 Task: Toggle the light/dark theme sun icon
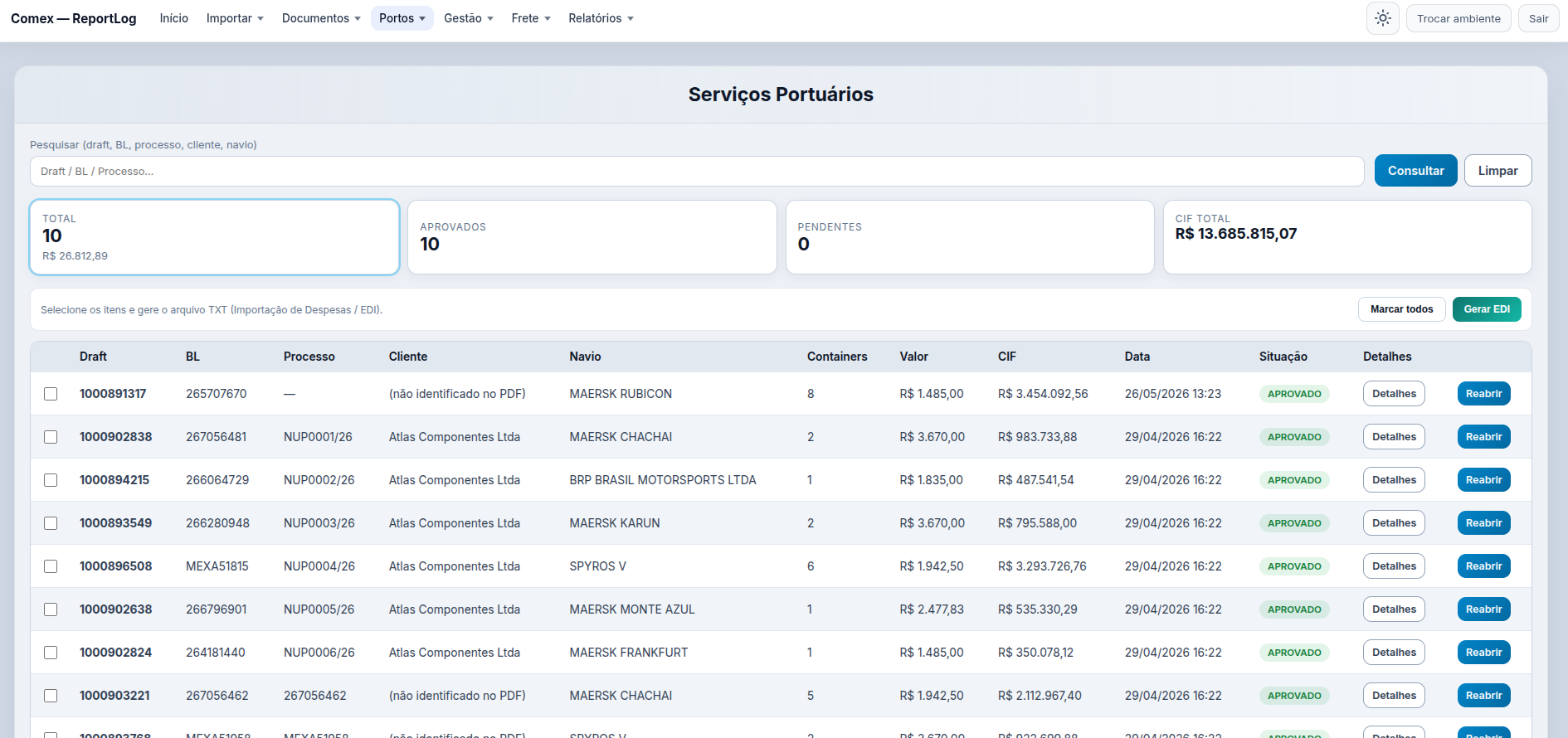(1383, 18)
